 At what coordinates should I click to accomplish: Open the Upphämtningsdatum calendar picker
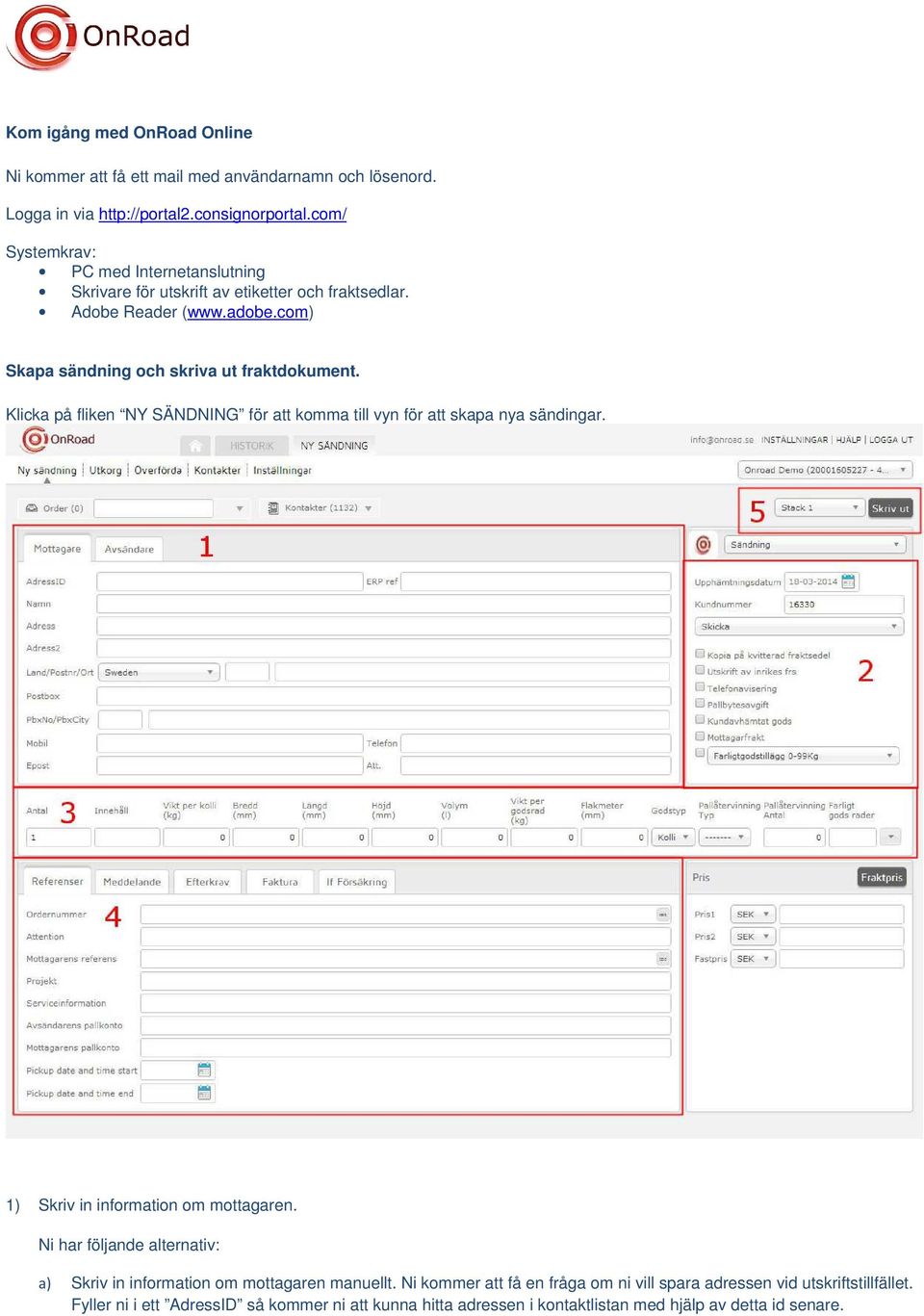[x=848, y=581]
